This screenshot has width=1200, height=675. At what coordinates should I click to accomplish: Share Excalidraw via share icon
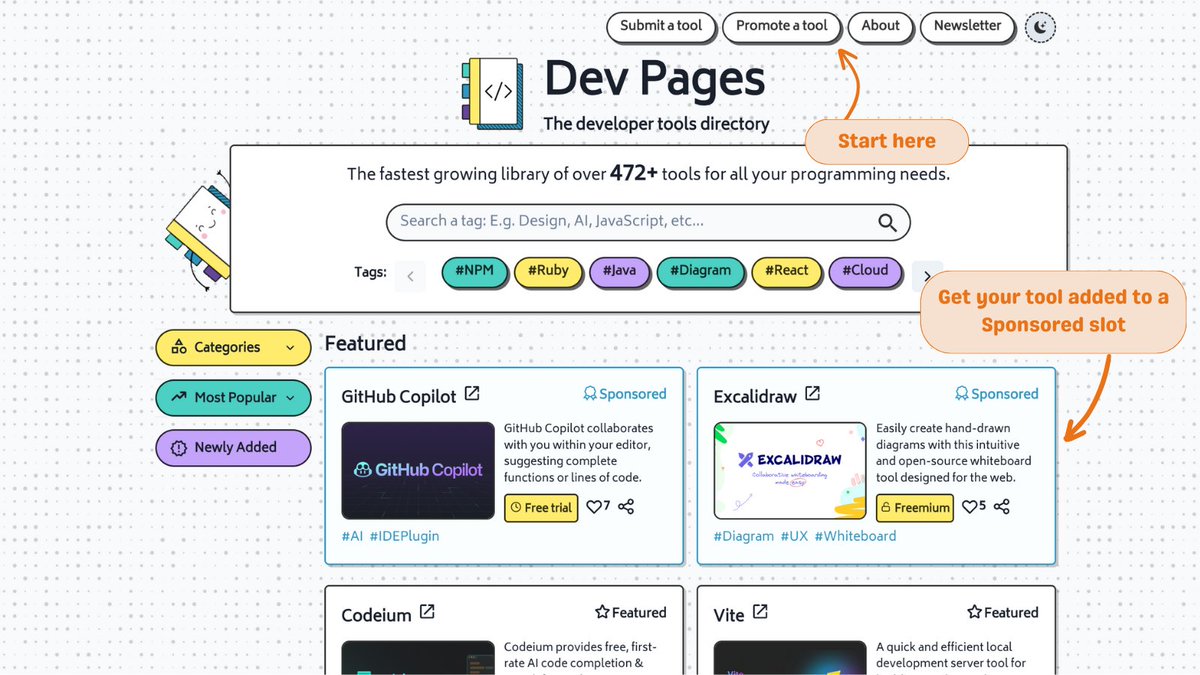click(1002, 507)
